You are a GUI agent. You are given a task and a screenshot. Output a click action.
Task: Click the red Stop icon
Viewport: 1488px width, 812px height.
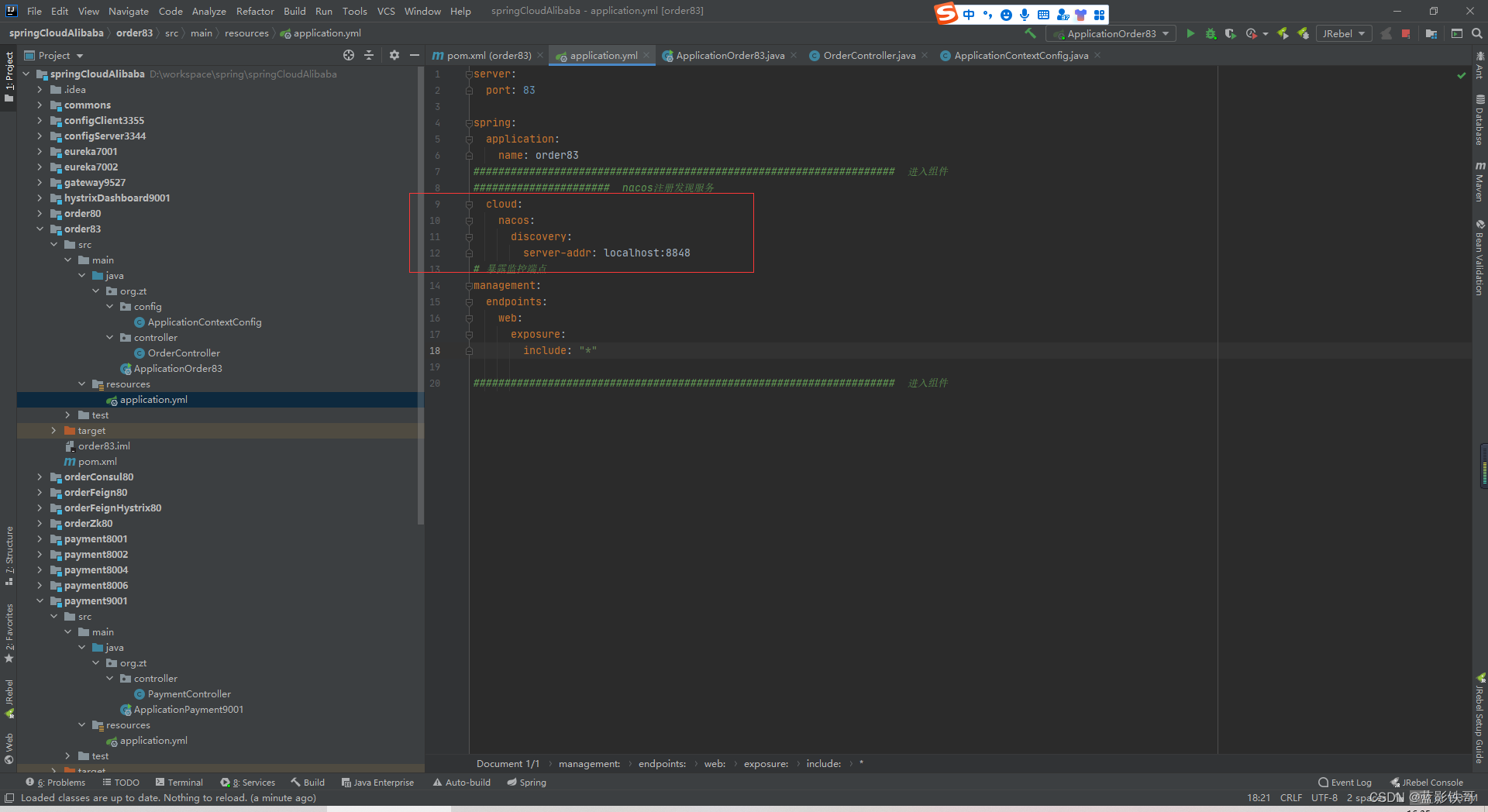click(x=1406, y=33)
